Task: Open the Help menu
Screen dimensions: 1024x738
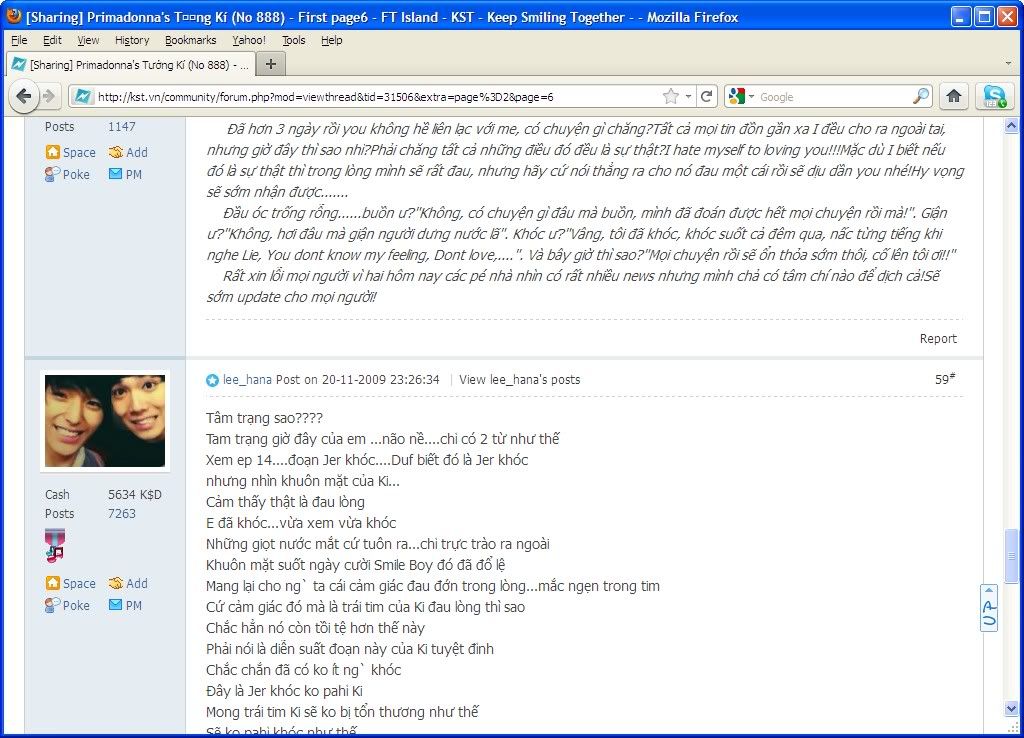Action: coord(332,40)
